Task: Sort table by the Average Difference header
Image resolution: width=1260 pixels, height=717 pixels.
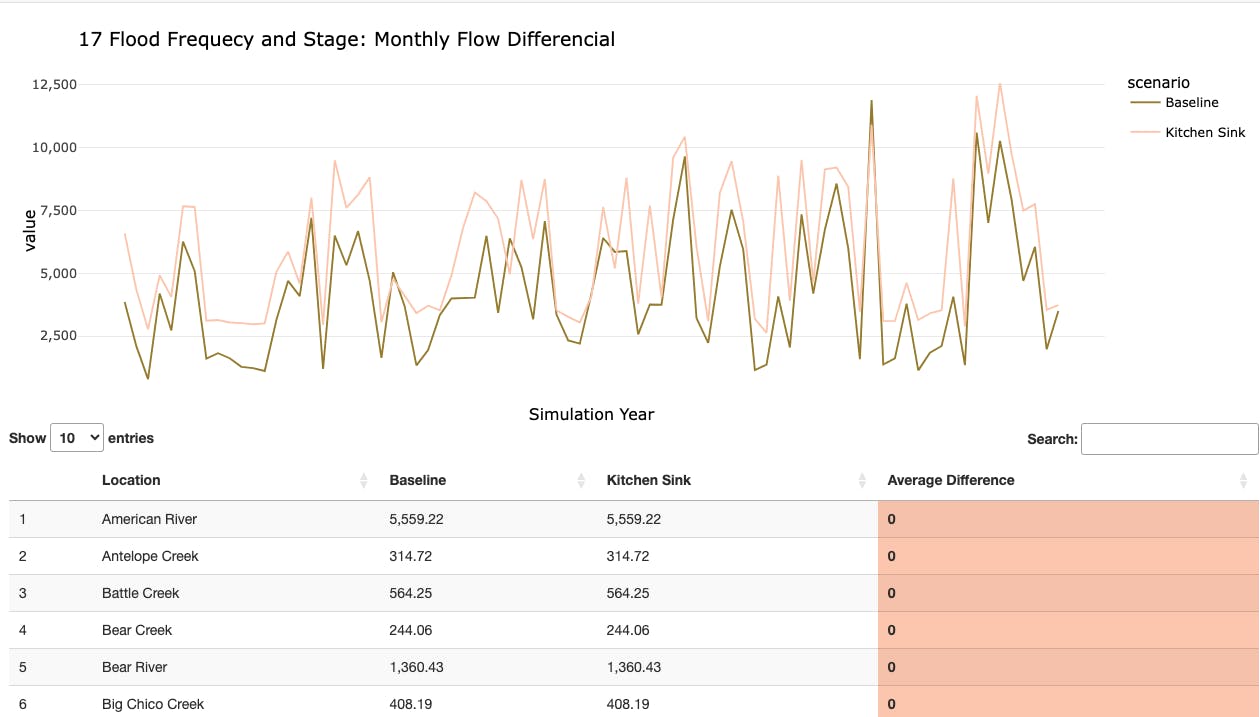Action: click(950, 480)
